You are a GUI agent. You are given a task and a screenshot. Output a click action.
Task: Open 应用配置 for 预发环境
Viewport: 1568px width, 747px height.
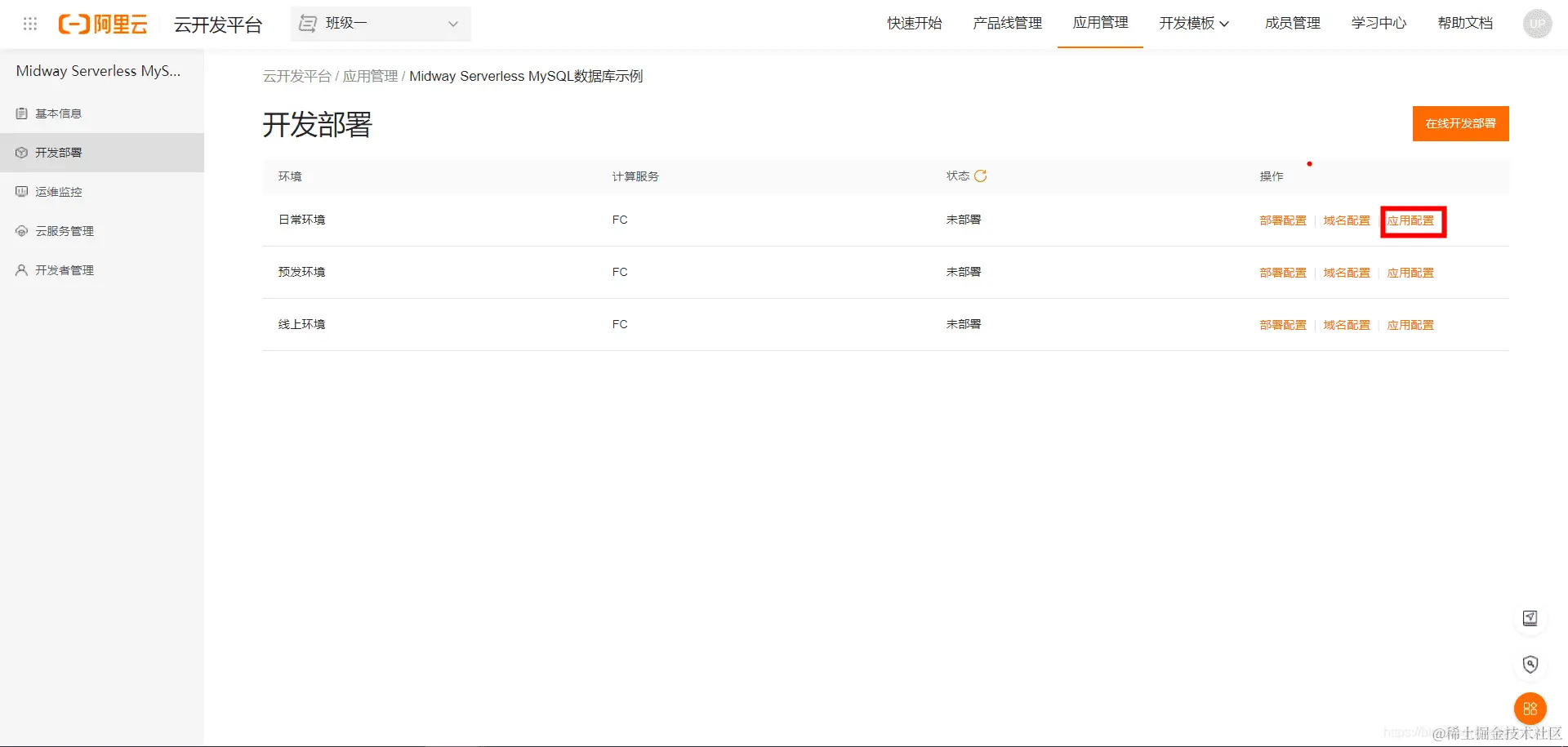click(1410, 273)
